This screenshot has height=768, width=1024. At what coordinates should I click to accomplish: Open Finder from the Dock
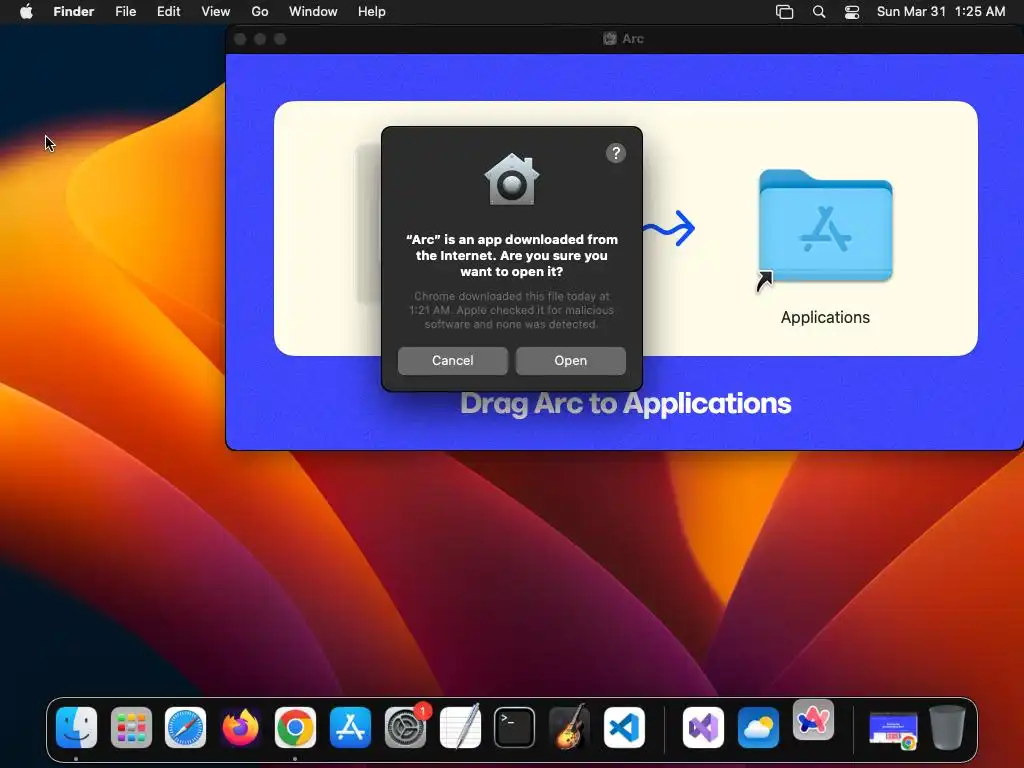pyautogui.click(x=76, y=728)
